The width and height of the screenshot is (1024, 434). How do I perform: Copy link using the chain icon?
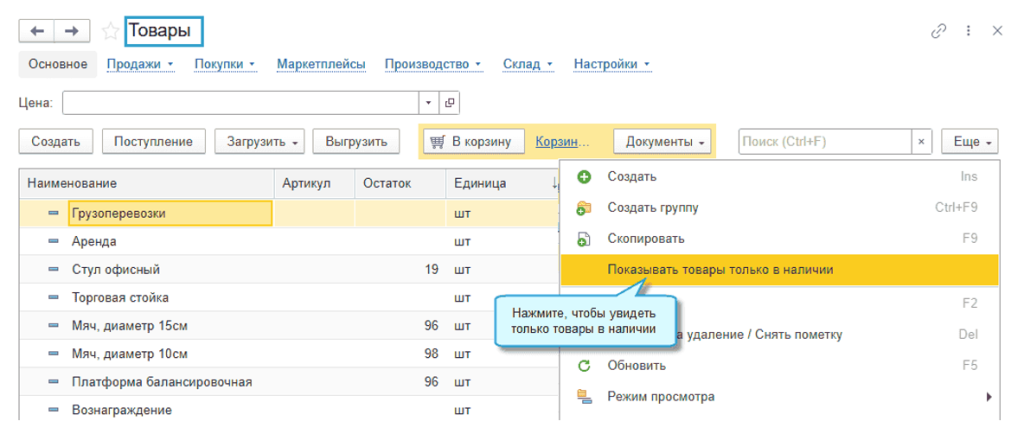(939, 31)
